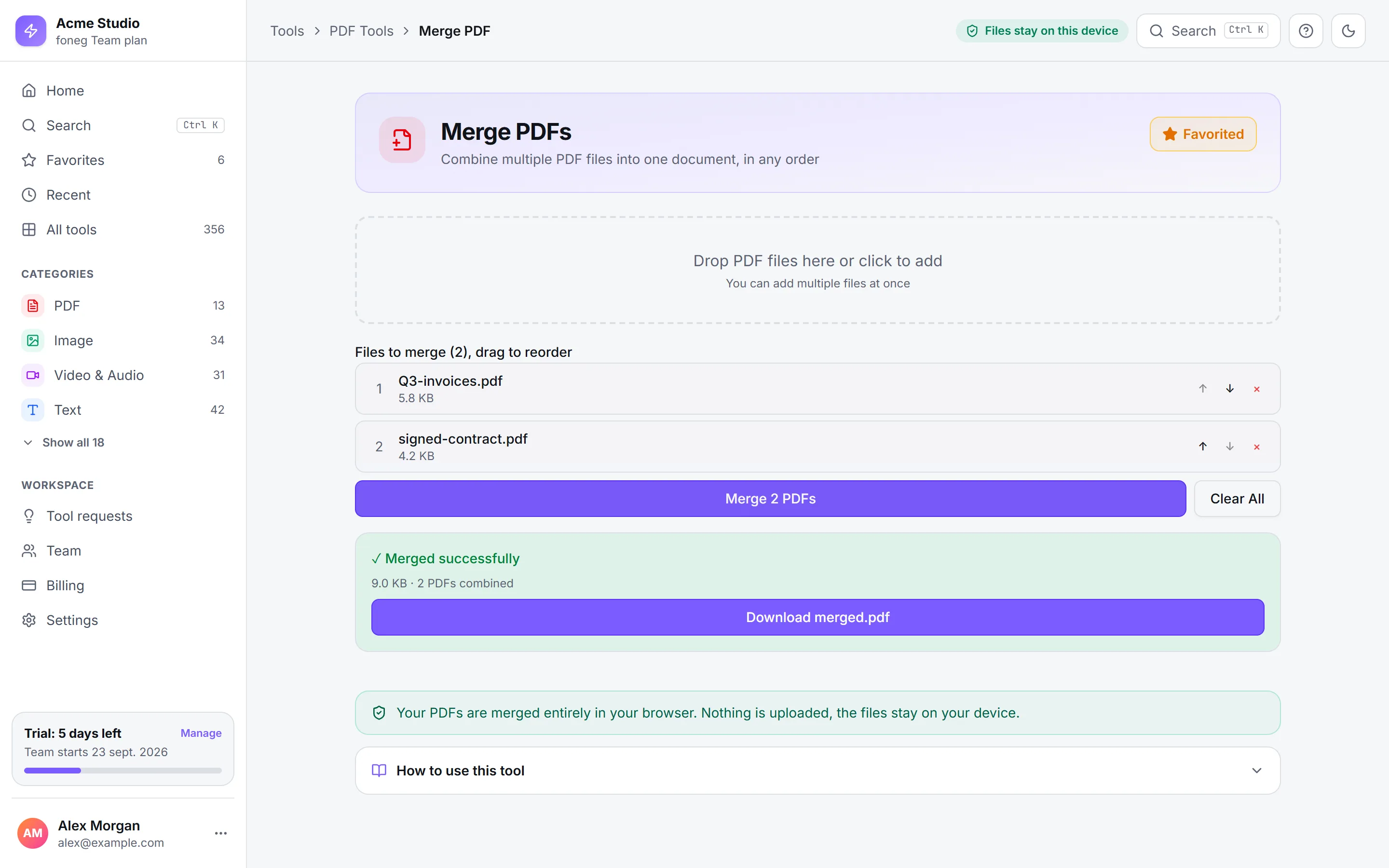Open the help question-mark icon
Image resolution: width=1389 pixels, height=868 pixels.
click(x=1306, y=31)
